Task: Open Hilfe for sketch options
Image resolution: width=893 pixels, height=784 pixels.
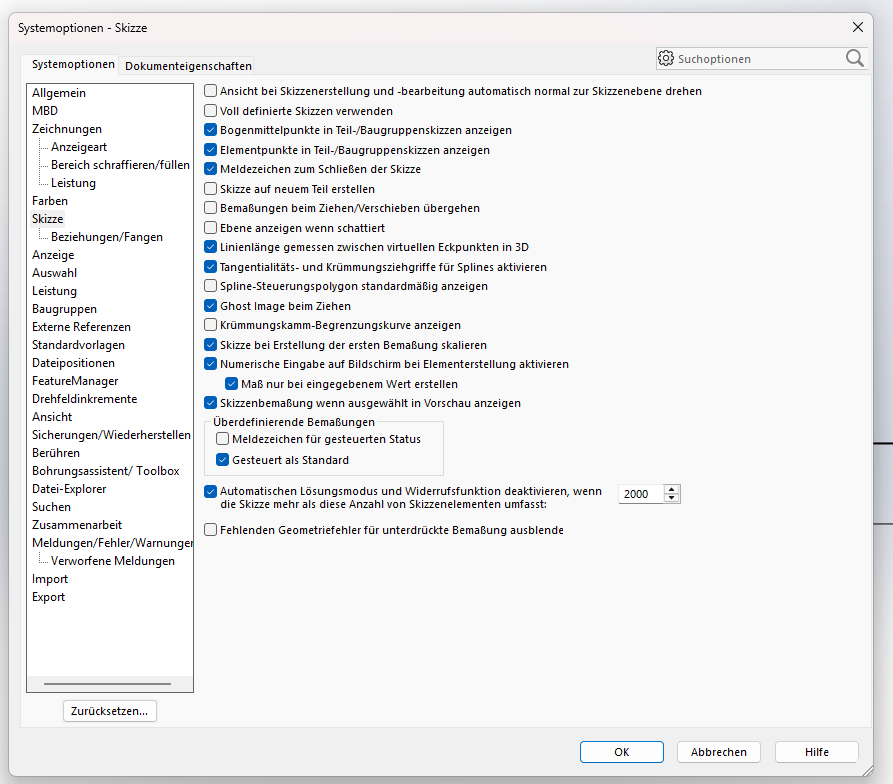Action: [x=816, y=752]
